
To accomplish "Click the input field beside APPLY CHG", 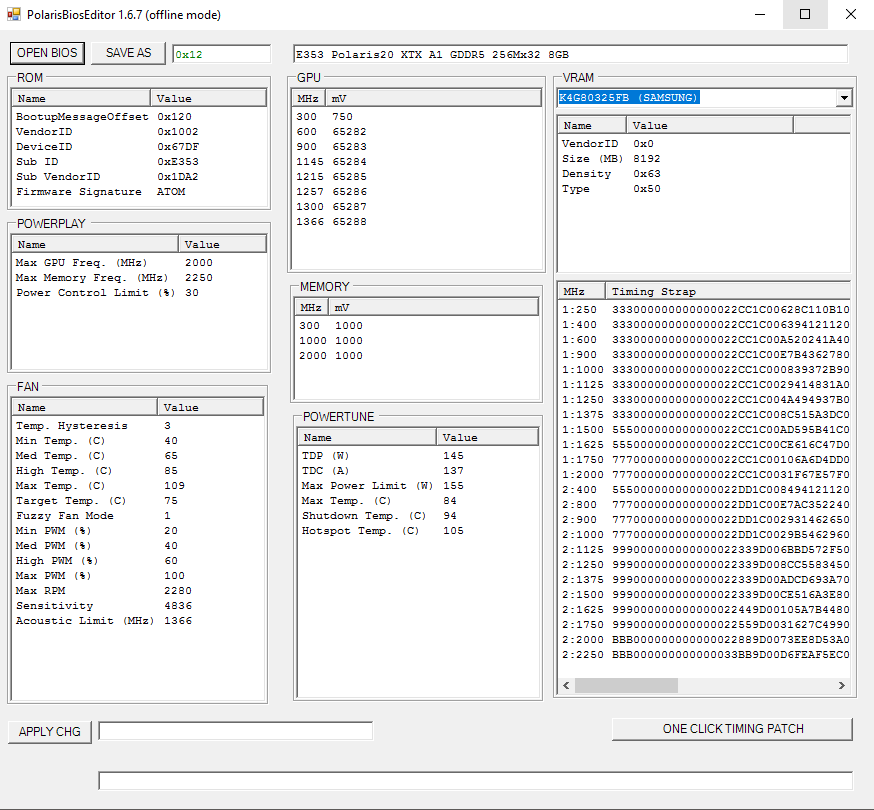I will tap(235, 731).
